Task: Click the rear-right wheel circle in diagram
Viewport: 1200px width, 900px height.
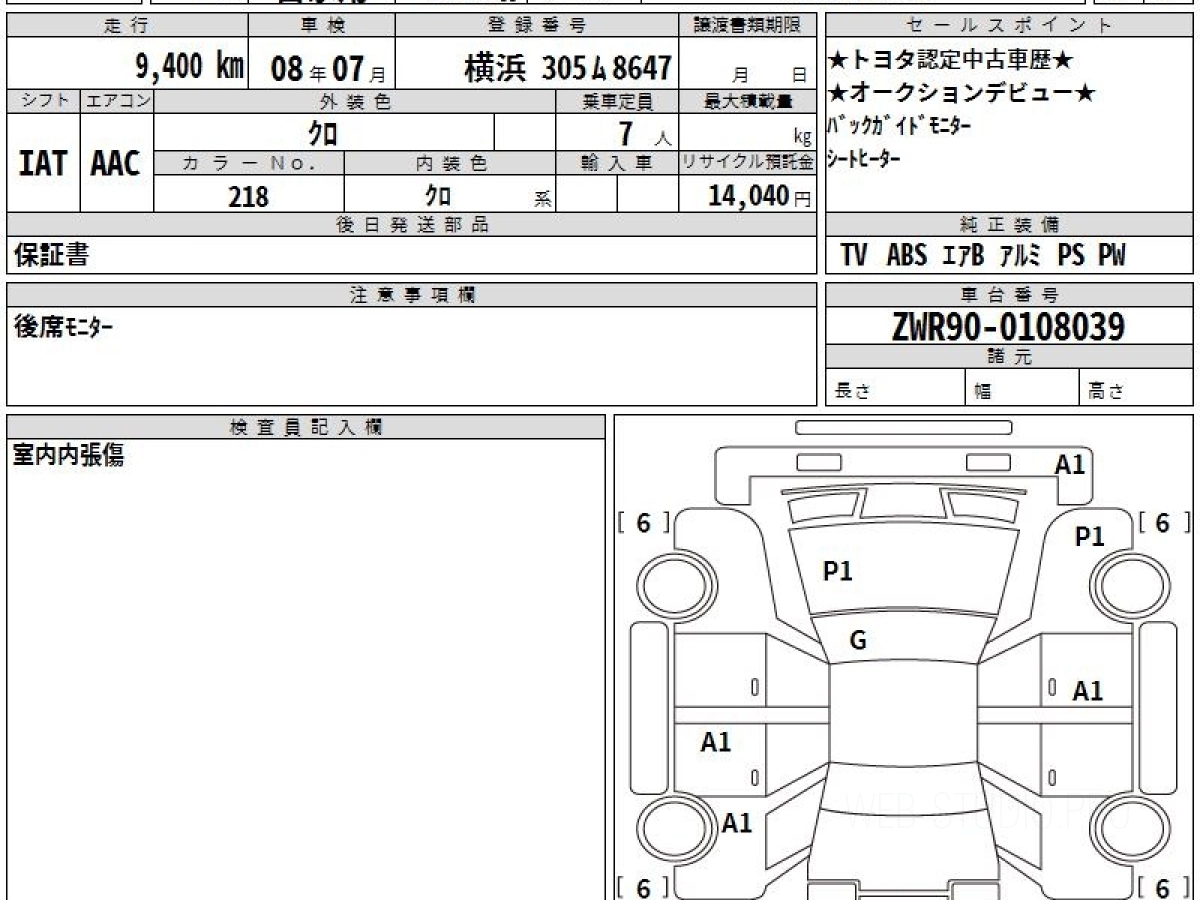Action: coord(1129,830)
